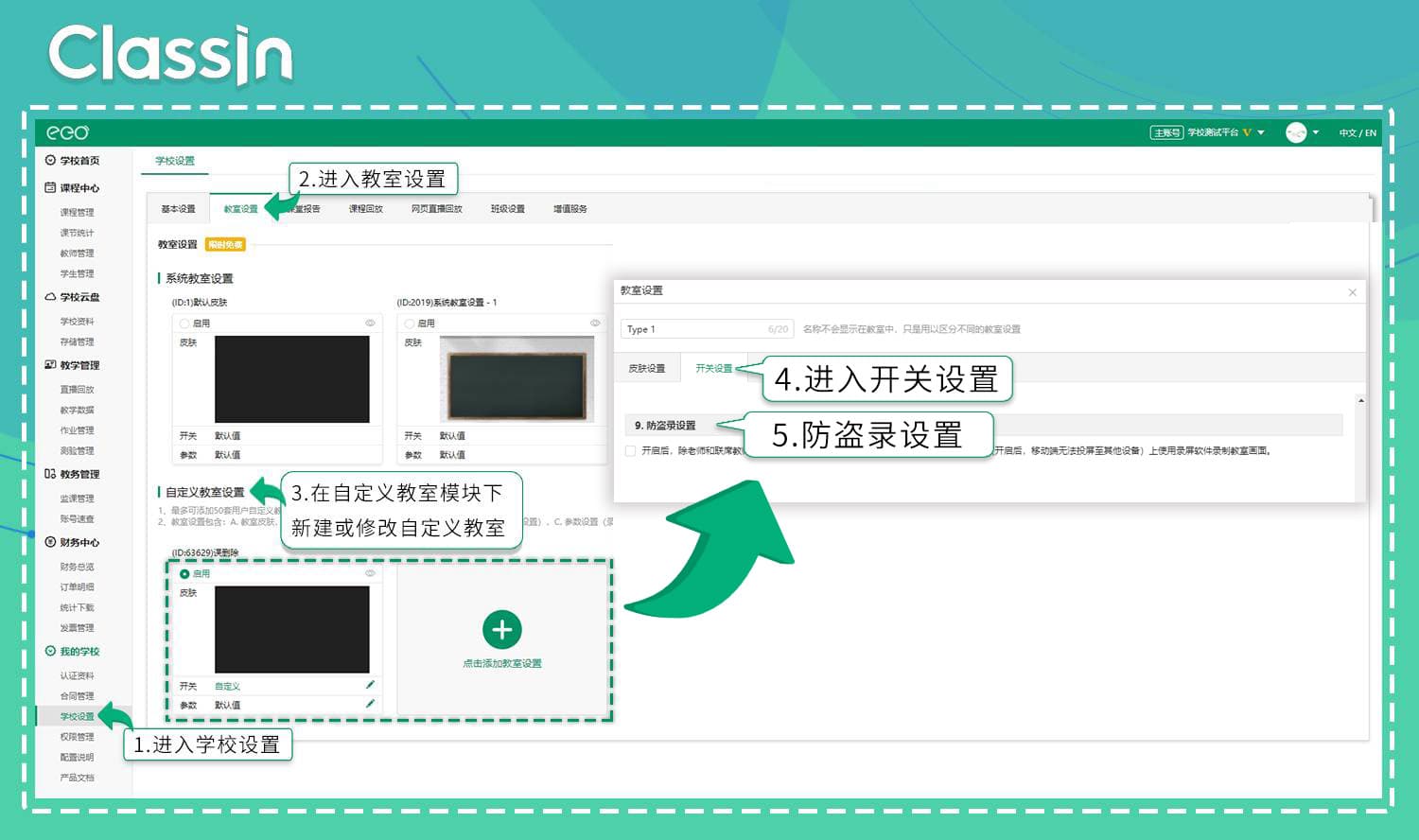Open 认证资料 in sidebar
This screenshot has height=840, width=1419.
(77, 676)
